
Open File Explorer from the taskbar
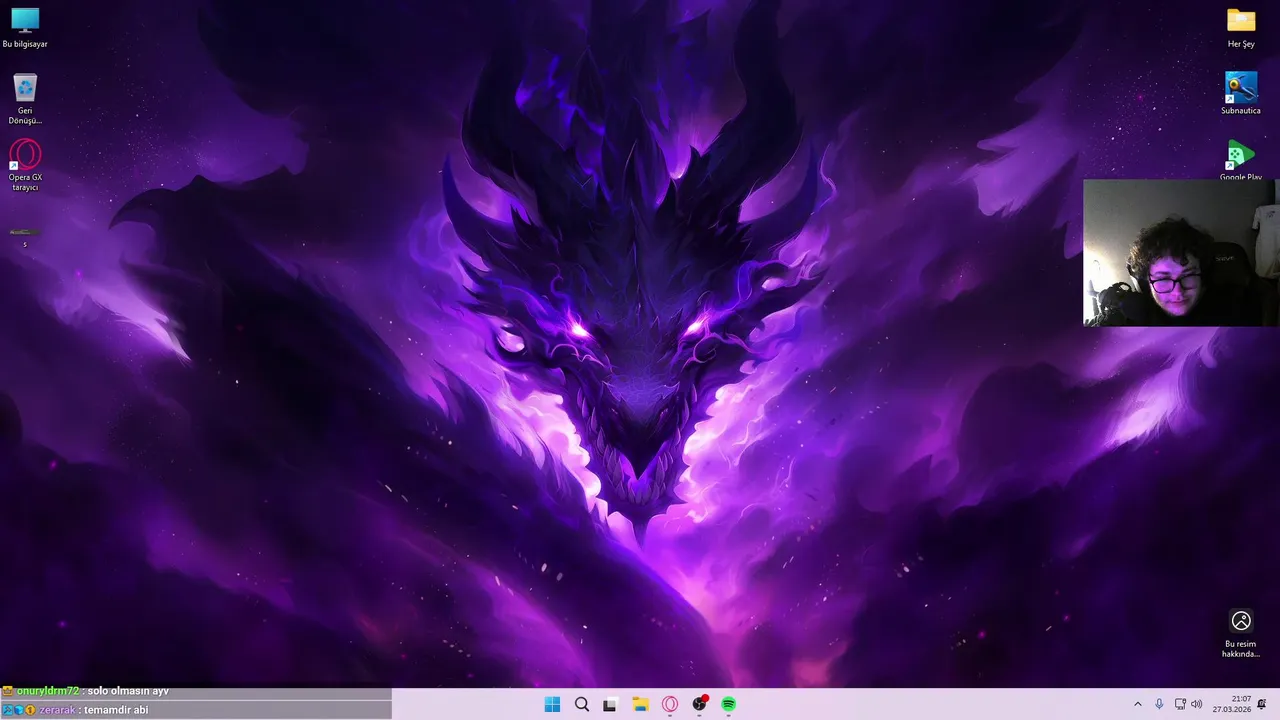click(x=640, y=704)
